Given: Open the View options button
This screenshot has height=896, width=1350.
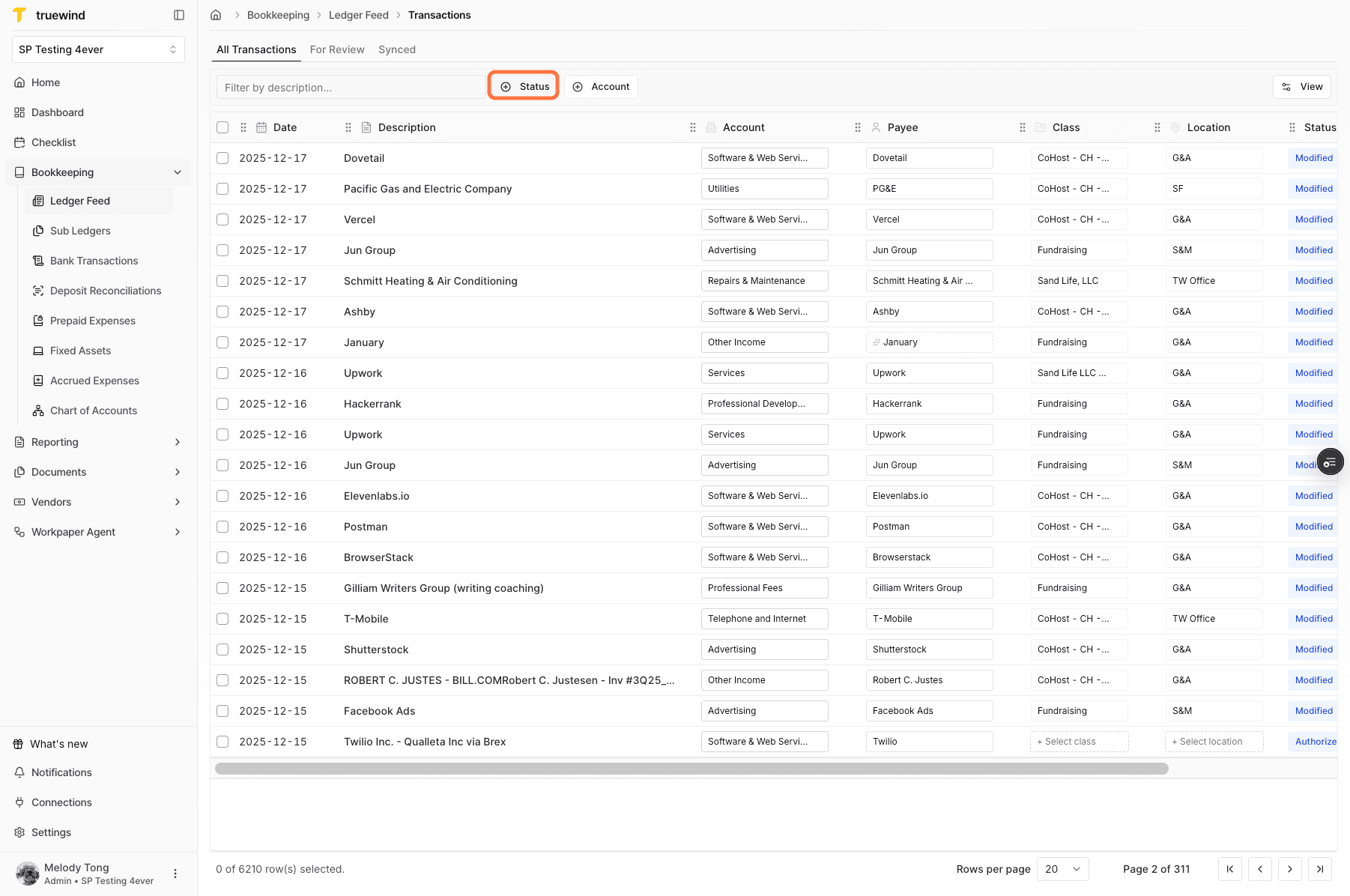Looking at the screenshot, I should click(x=1302, y=87).
